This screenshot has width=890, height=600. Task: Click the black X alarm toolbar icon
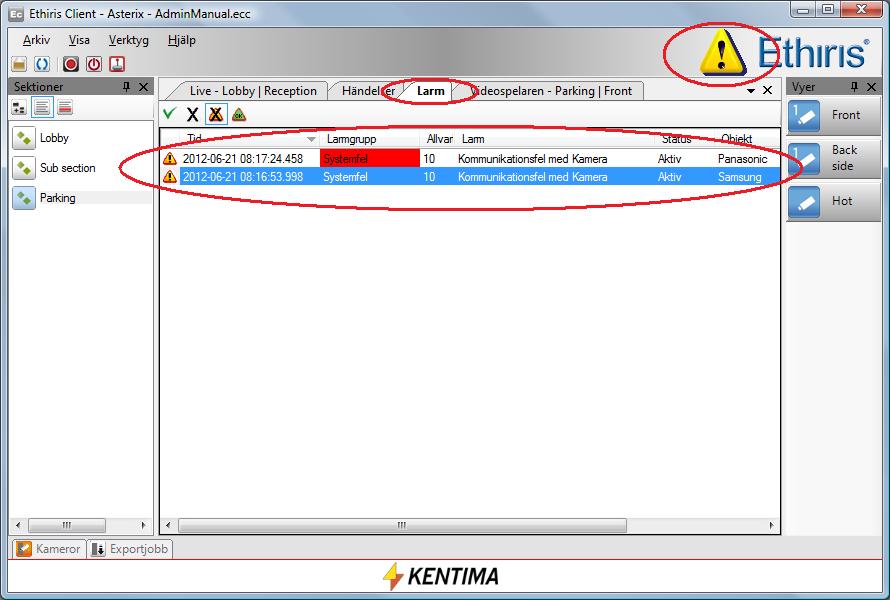(192, 114)
